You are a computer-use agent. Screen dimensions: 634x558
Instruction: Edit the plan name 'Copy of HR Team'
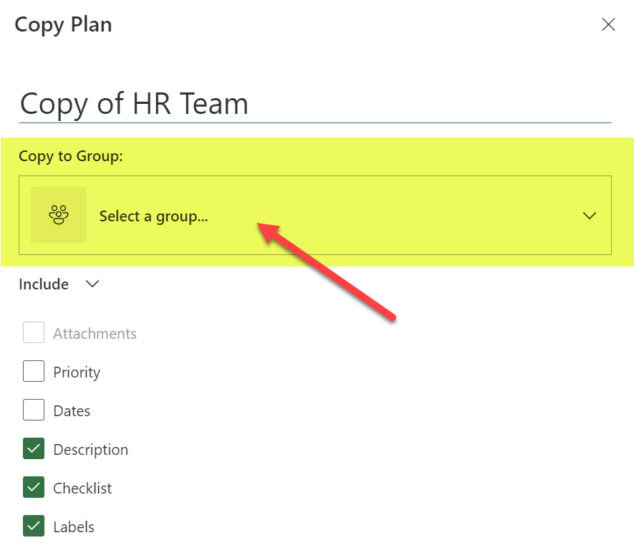tap(315, 104)
